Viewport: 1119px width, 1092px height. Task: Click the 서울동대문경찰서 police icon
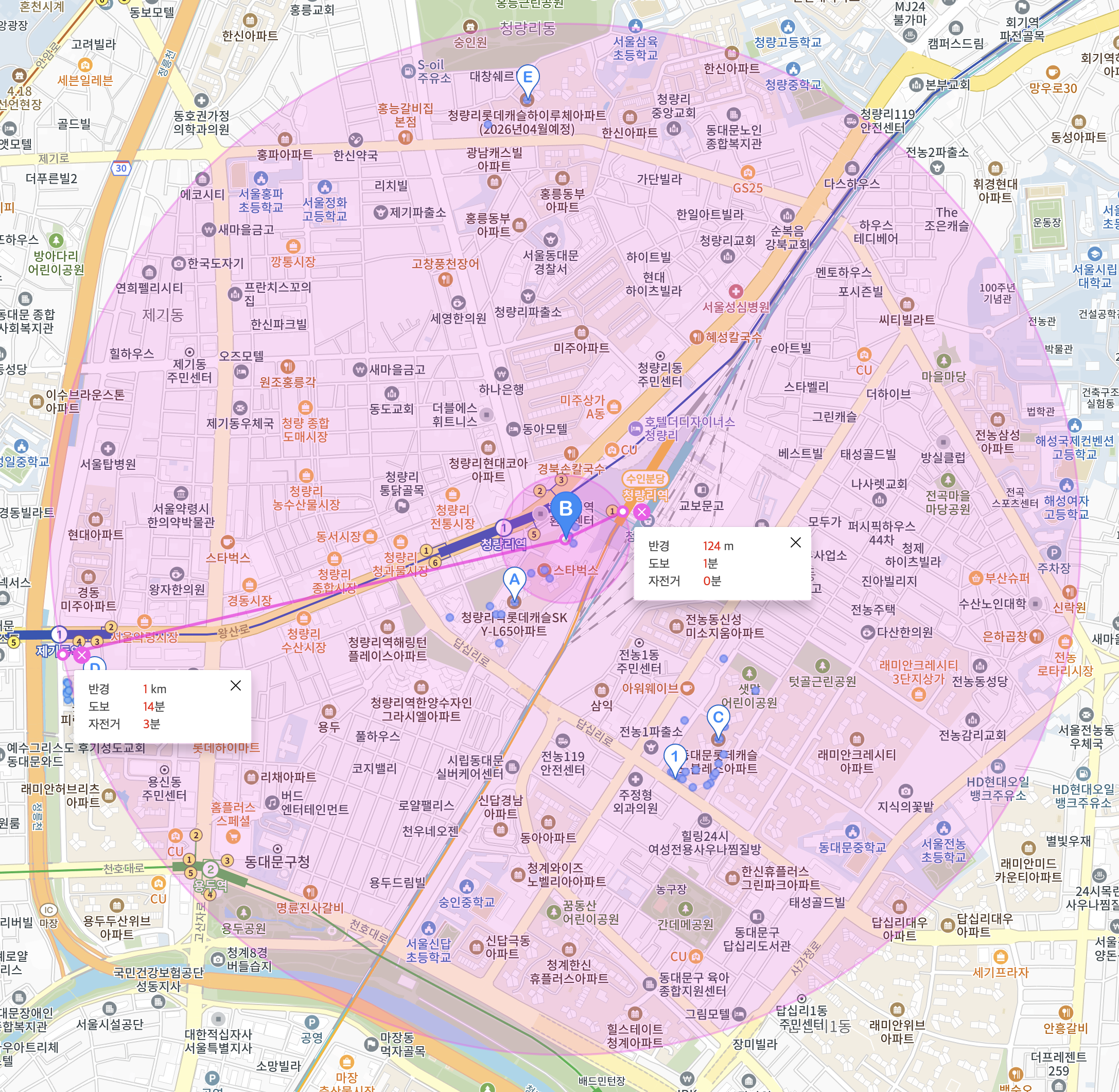[551, 239]
